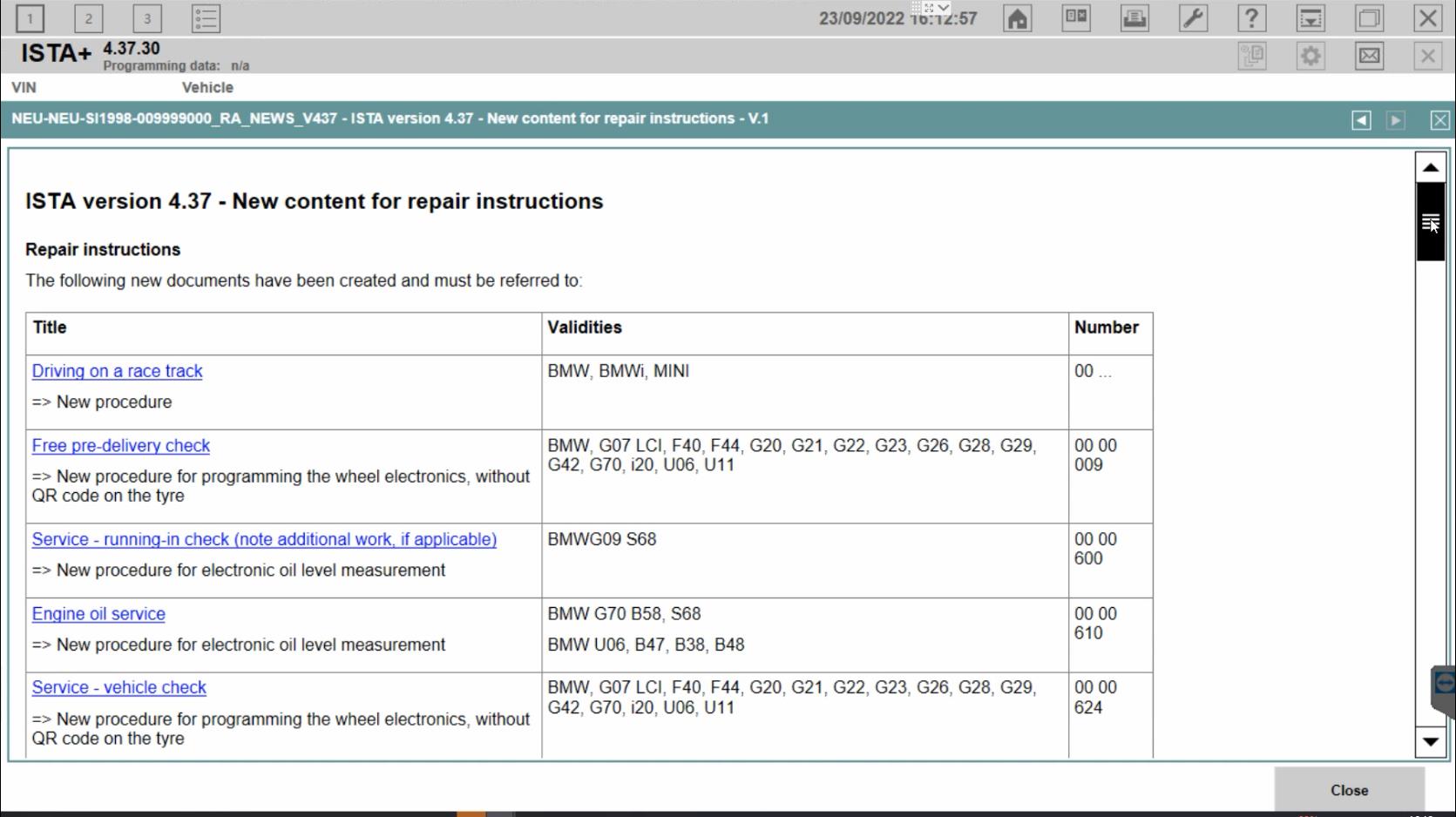Go to the Home screen icon
Image resolution: width=1456 pixels, height=817 pixels.
pos(1017,18)
